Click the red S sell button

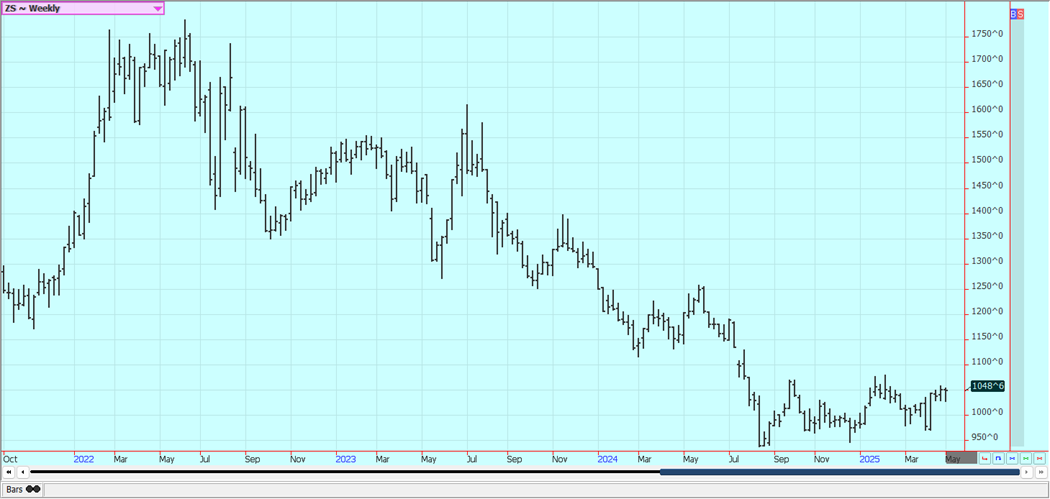[1021, 13]
